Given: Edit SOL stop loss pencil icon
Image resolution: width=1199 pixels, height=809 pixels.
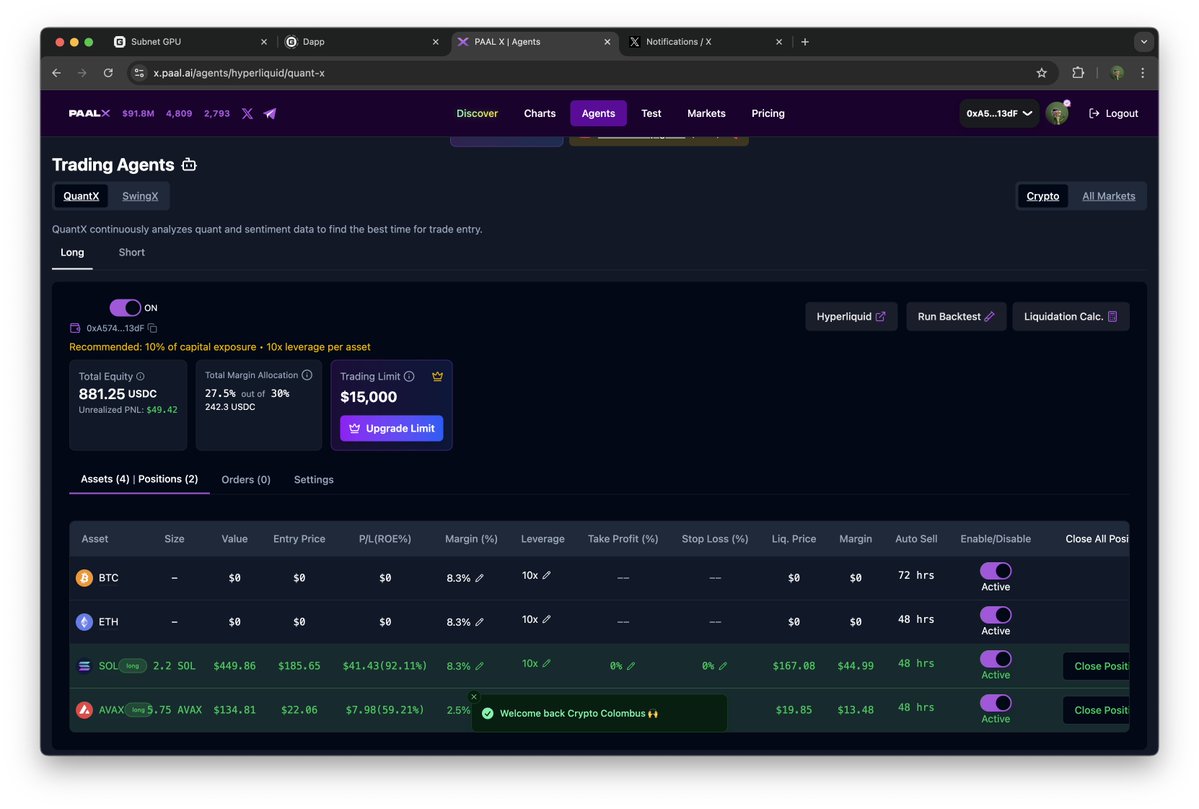Looking at the screenshot, I should coord(723,666).
